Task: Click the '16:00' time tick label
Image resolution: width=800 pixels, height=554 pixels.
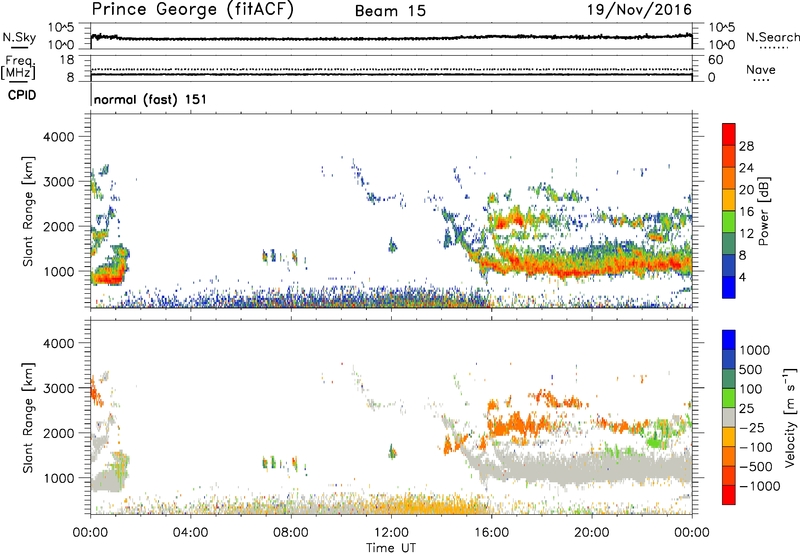Action: (x=491, y=533)
